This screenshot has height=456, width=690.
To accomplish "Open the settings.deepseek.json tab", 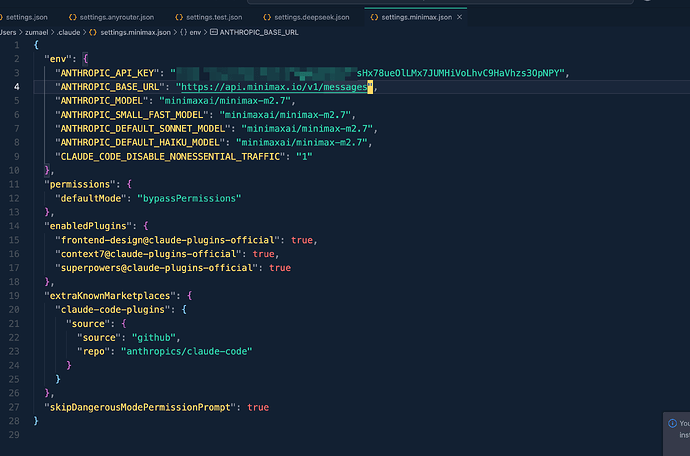I will [x=312, y=17].
